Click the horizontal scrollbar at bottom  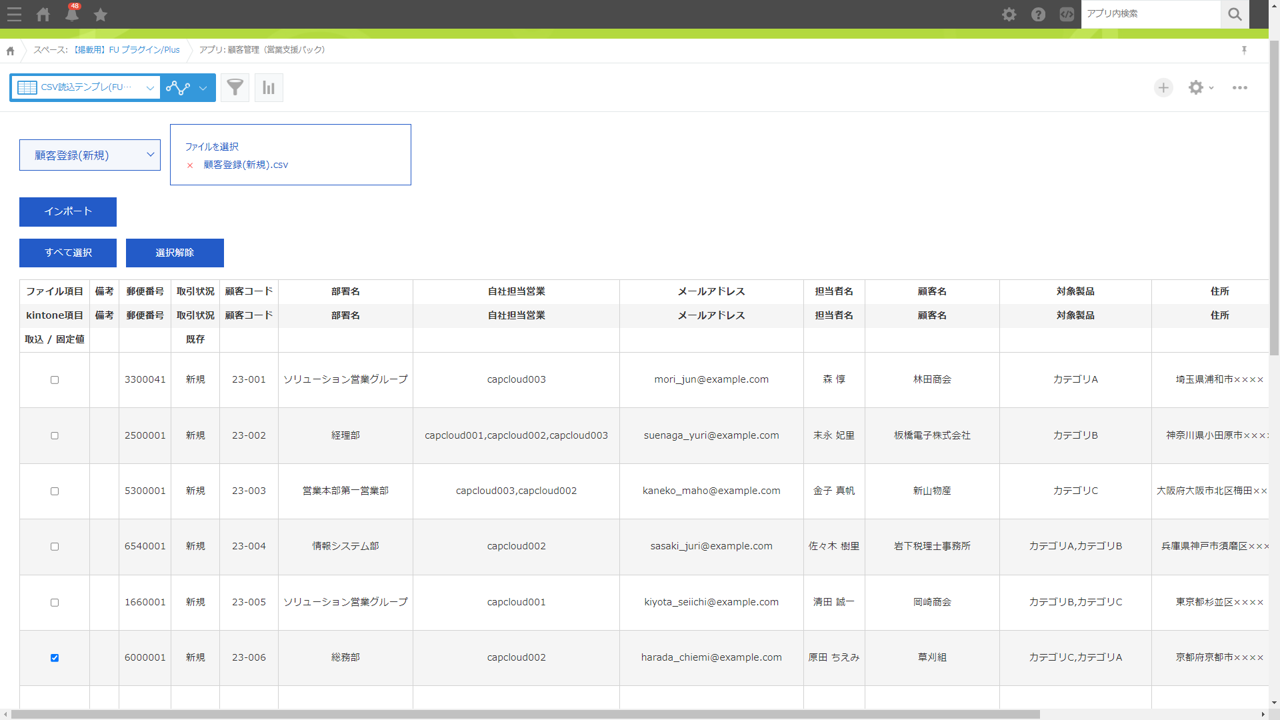click(525, 714)
